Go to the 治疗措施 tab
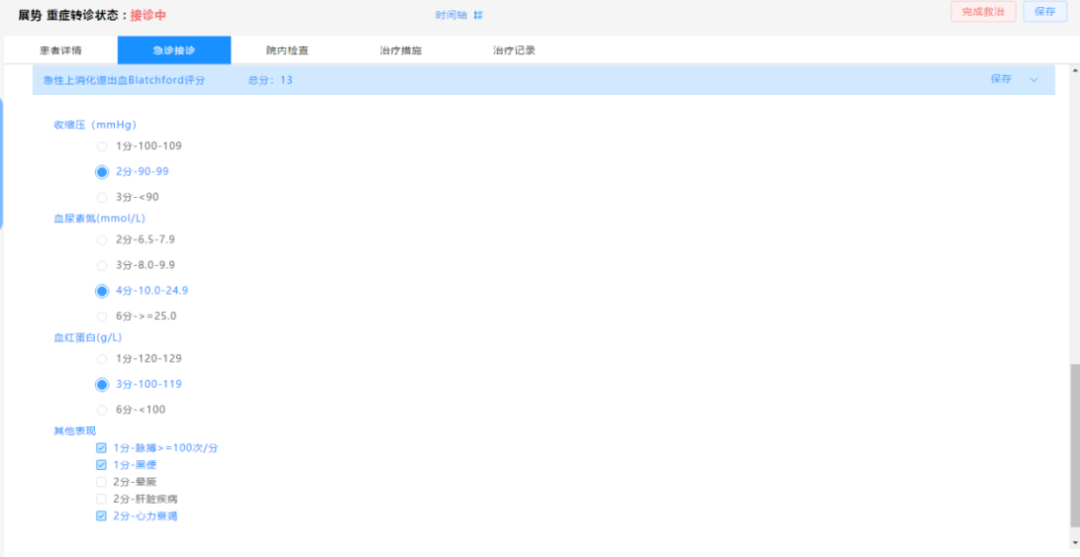1080x557 pixels. pos(400,50)
